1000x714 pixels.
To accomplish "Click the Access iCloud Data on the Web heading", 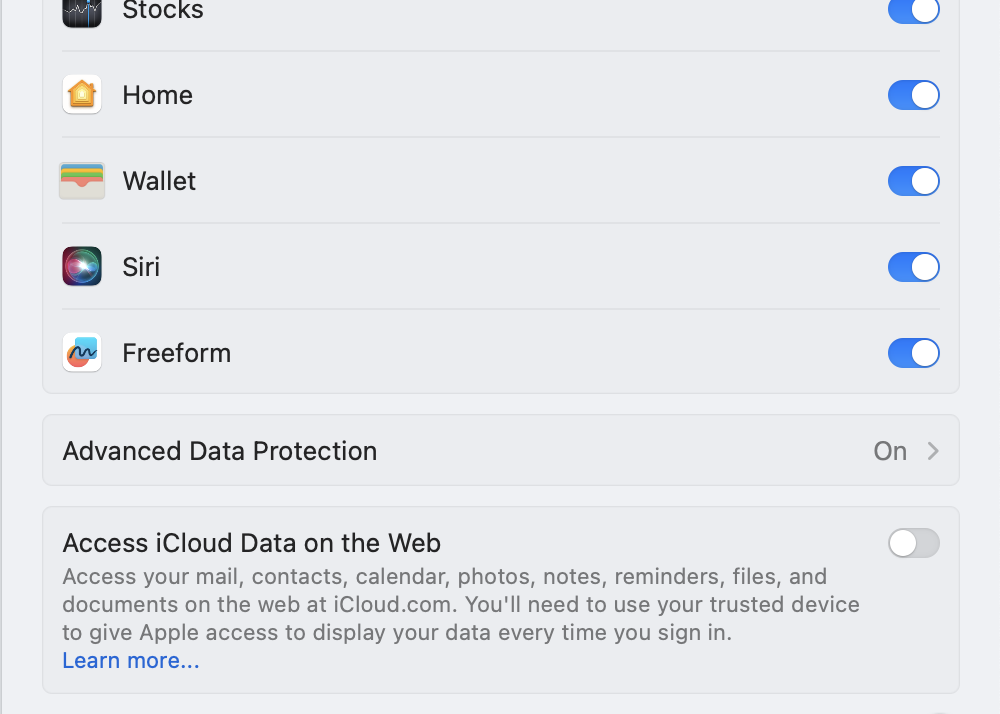I will (x=252, y=543).
